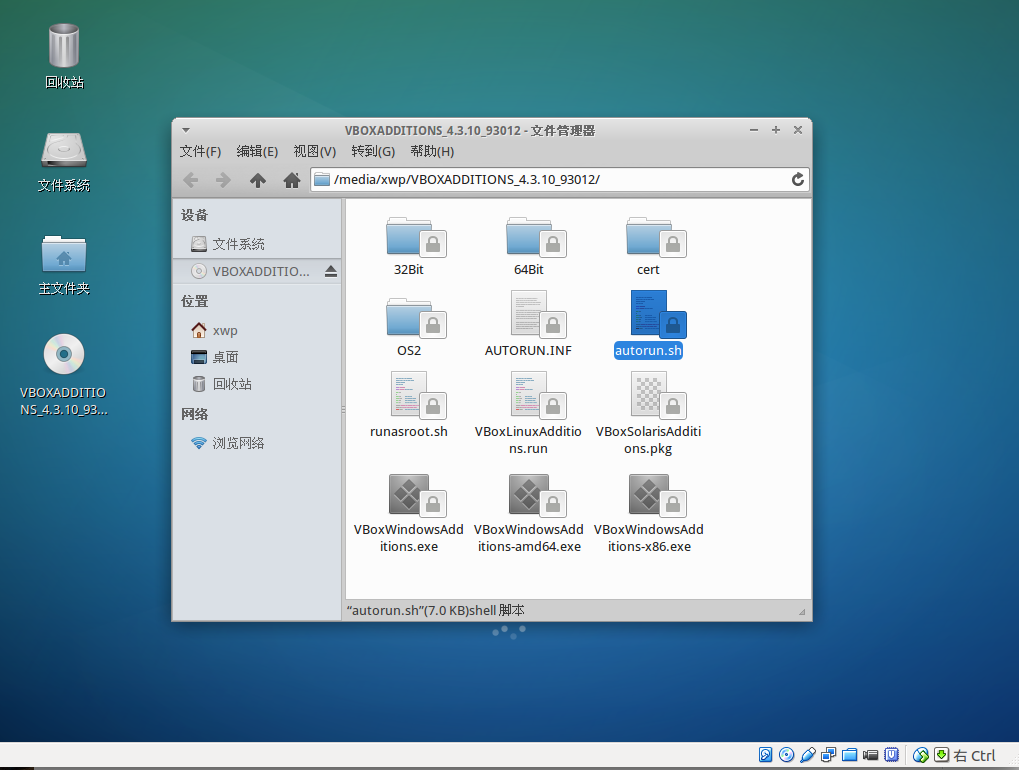
Task: Click the VirtualBox USB pen status icon
Action: point(807,754)
